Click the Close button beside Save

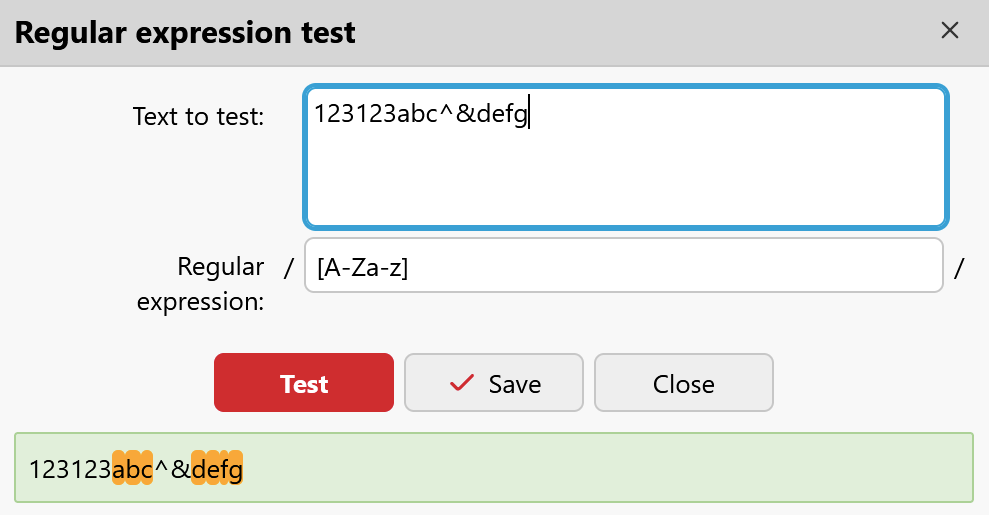(683, 383)
